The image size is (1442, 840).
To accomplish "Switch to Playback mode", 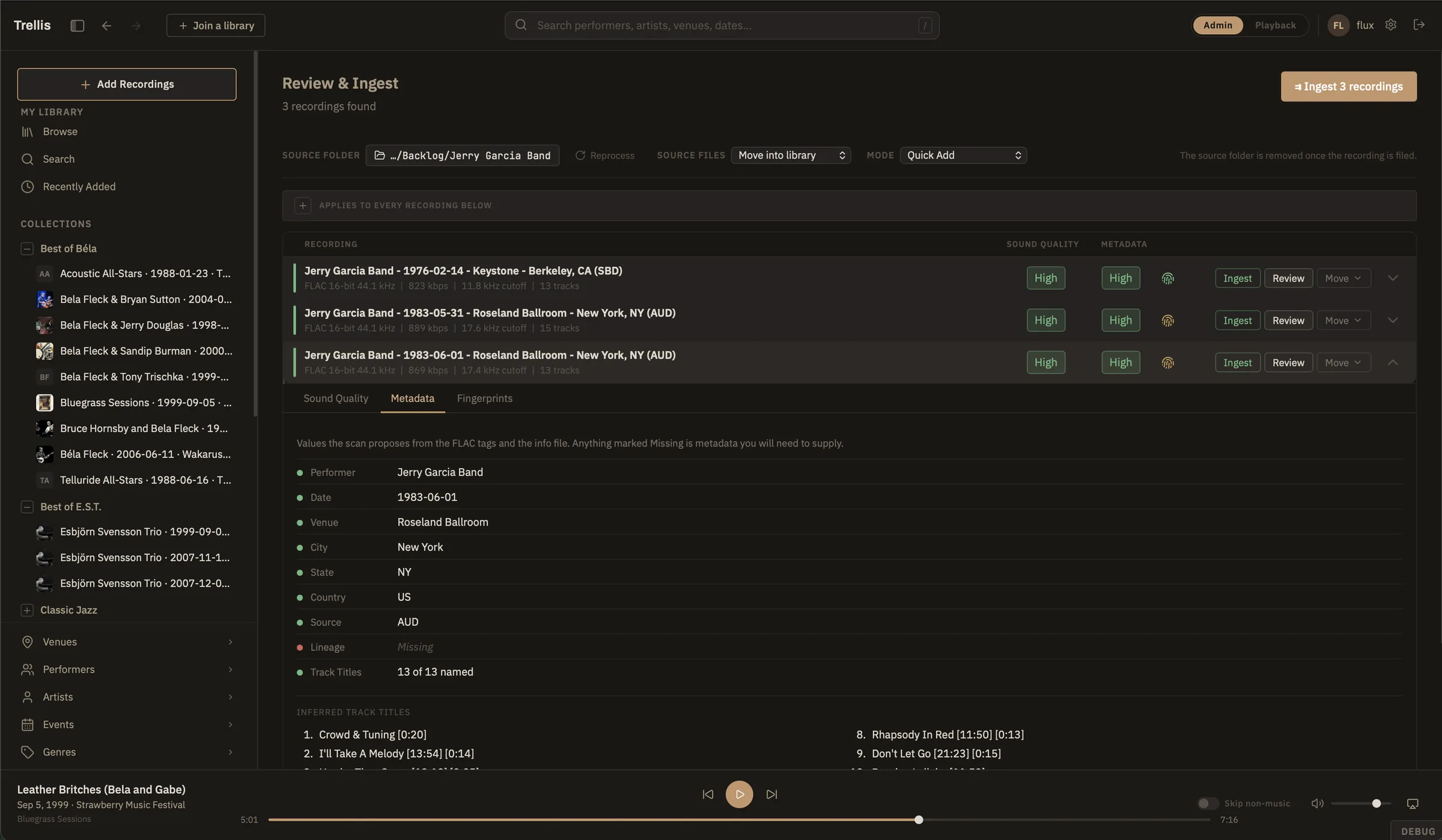I will click(1275, 25).
